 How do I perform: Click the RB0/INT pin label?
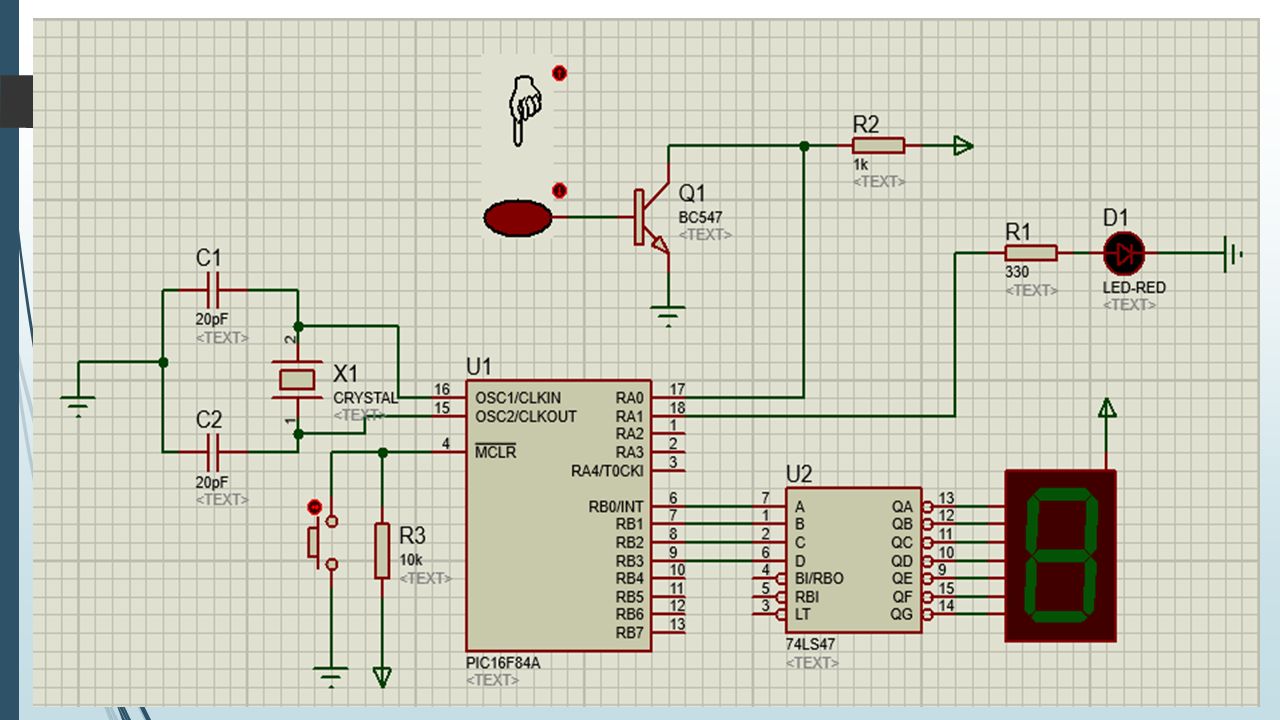point(616,506)
